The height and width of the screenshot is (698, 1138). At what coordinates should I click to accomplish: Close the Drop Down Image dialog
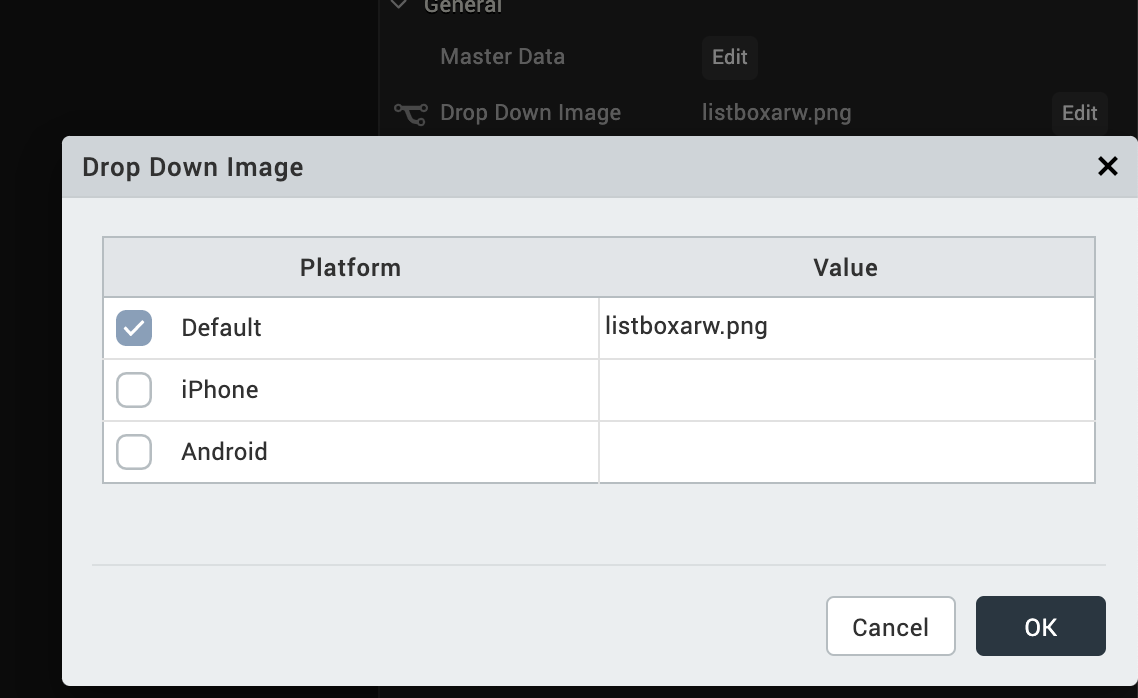[x=1107, y=166]
